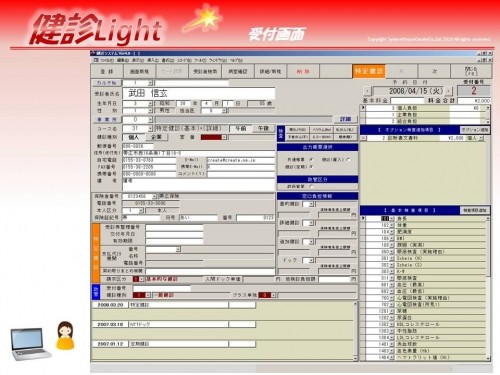Go to the 次 next record button
The height and width of the screenshot is (375, 500).
point(434,71)
